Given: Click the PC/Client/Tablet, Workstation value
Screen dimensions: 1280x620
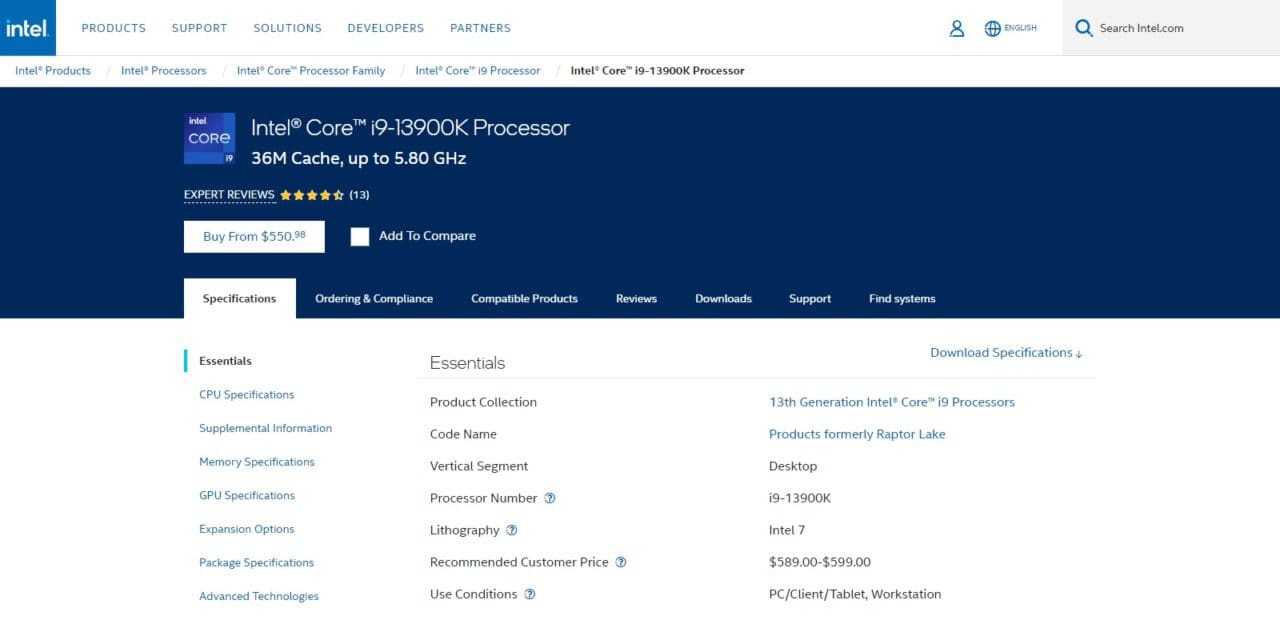Looking at the screenshot, I should [855, 594].
